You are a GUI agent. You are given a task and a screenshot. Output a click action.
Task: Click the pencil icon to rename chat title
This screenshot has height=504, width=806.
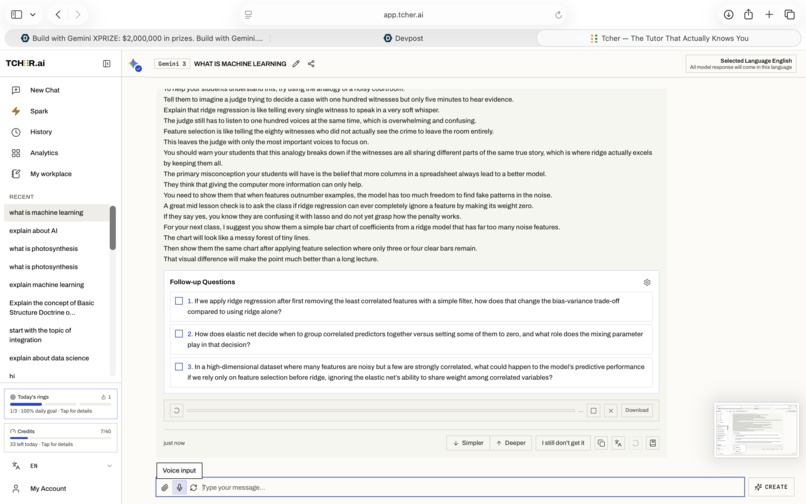coord(296,64)
